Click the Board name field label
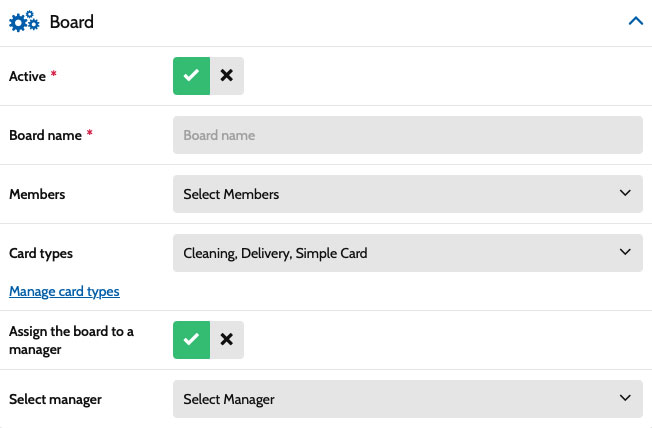652x428 pixels. point(45,135)
